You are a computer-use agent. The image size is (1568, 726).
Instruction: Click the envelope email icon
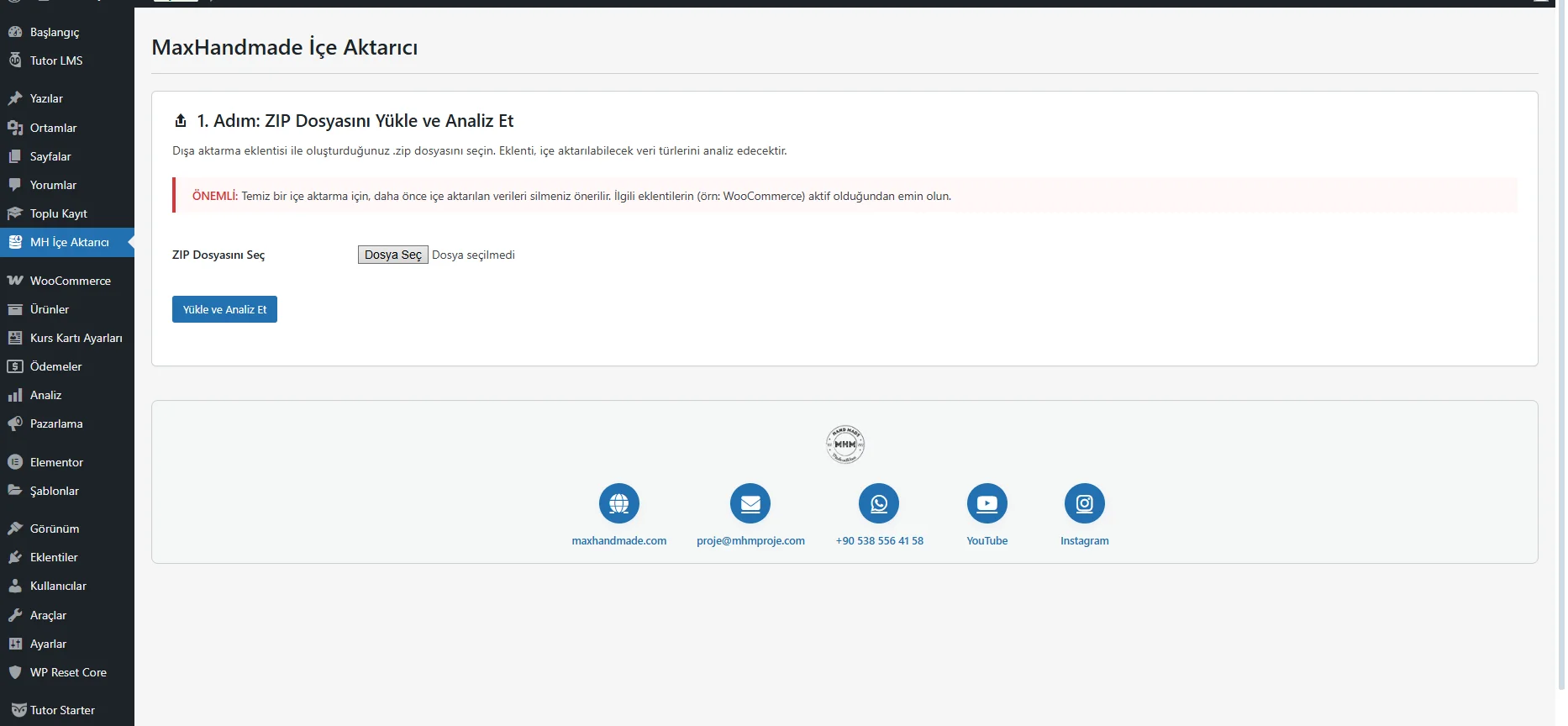pyautogui.click(x=750, y=503)
